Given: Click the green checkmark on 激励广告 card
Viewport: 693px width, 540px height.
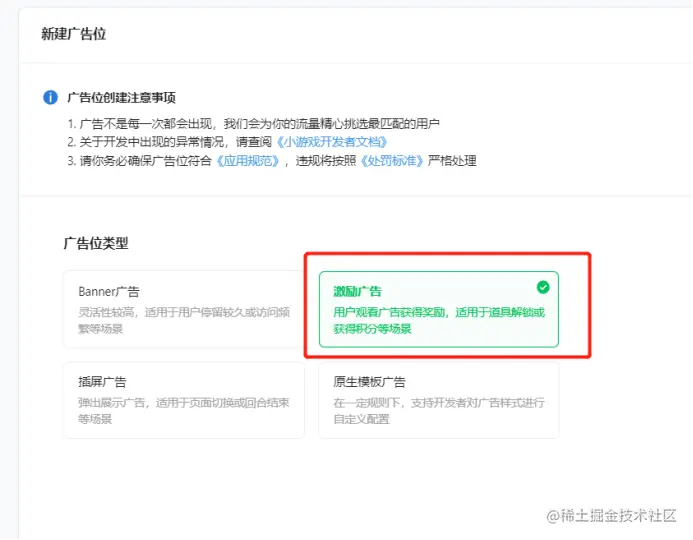Looking at the screenshot, I should pos(543,287).
